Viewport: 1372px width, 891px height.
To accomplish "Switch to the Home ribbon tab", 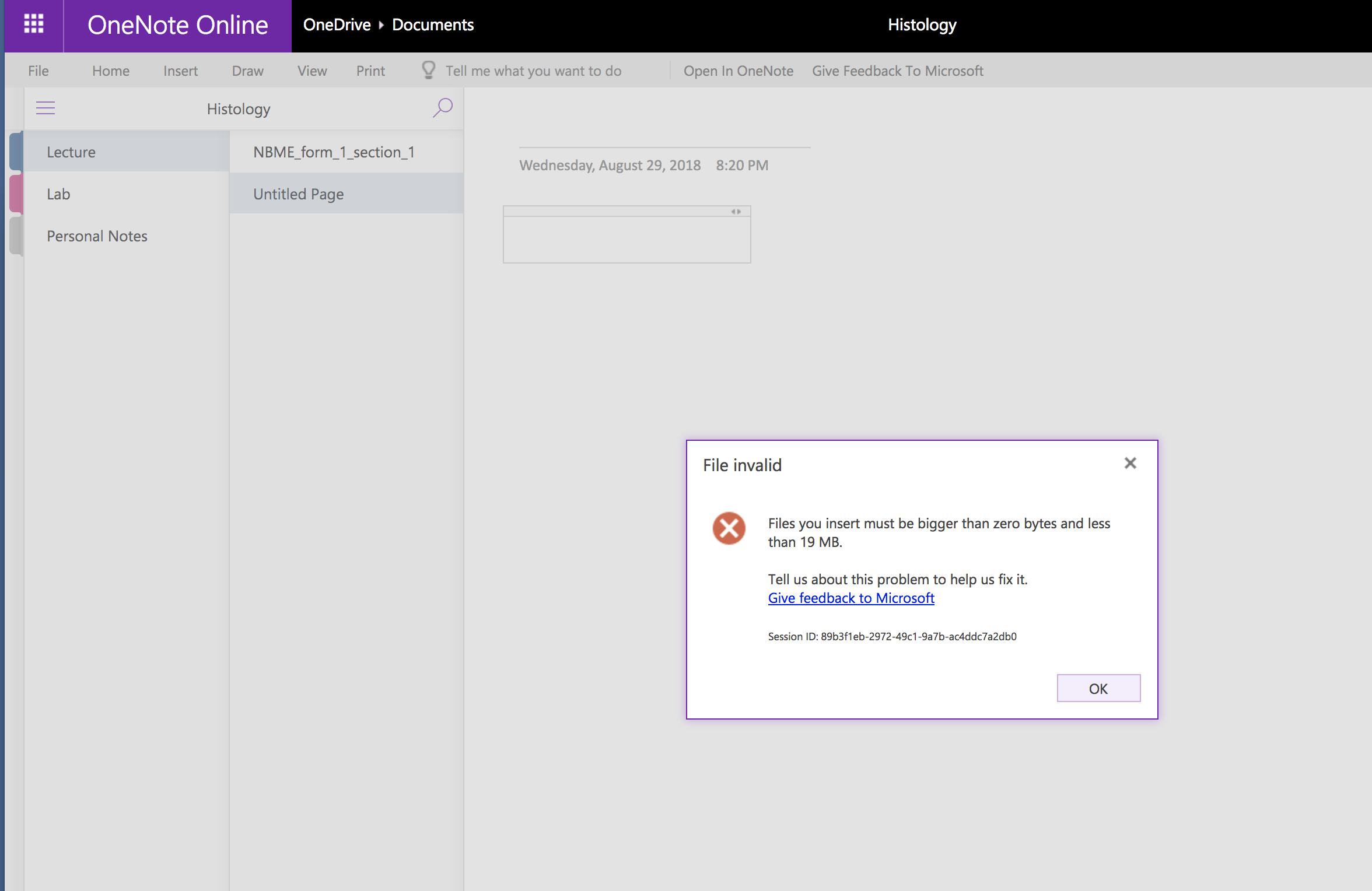I will 111,71.
